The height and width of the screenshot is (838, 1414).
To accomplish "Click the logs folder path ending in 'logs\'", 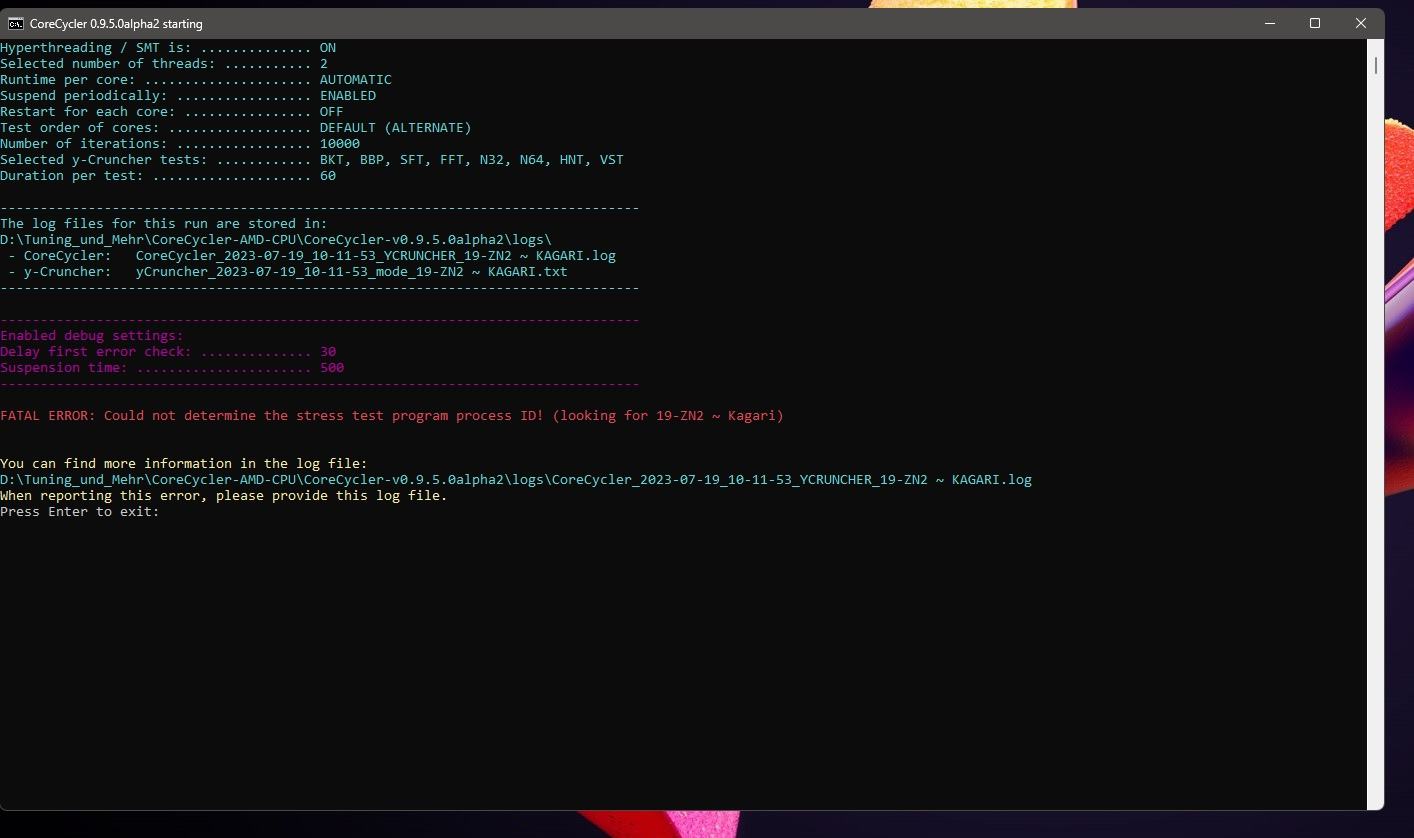I will pos(276,240).
